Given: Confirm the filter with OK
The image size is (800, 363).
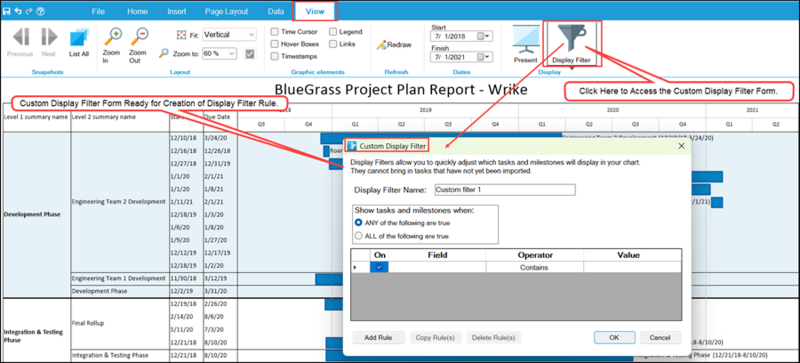Looking at the screenshot, I should coord(614,337).
